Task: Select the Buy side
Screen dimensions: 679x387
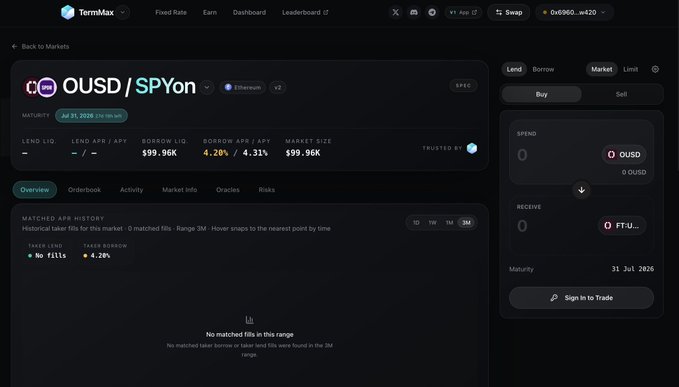Action: pos(541,94)
